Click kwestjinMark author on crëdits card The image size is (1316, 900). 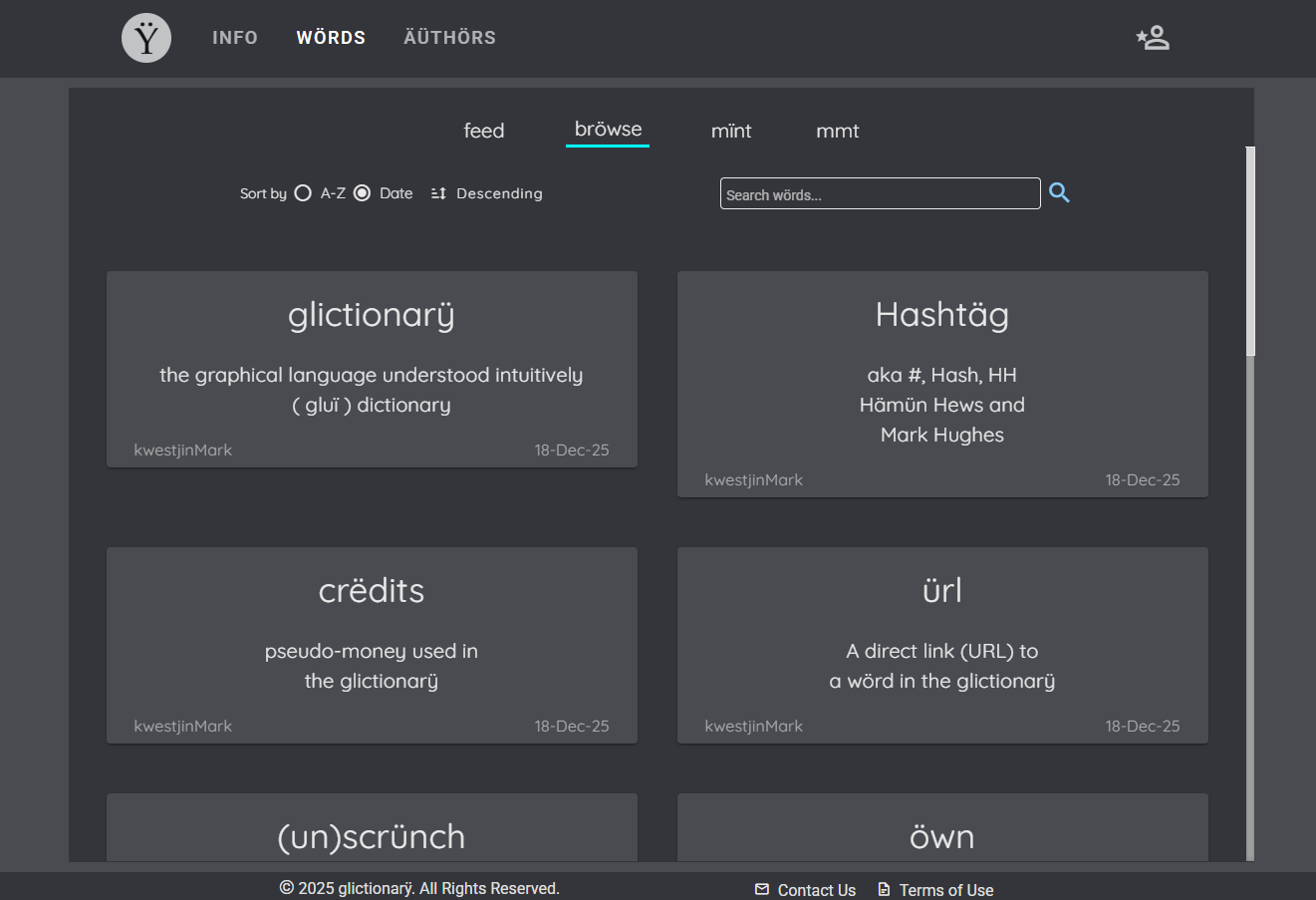click(x=183, y=726)
